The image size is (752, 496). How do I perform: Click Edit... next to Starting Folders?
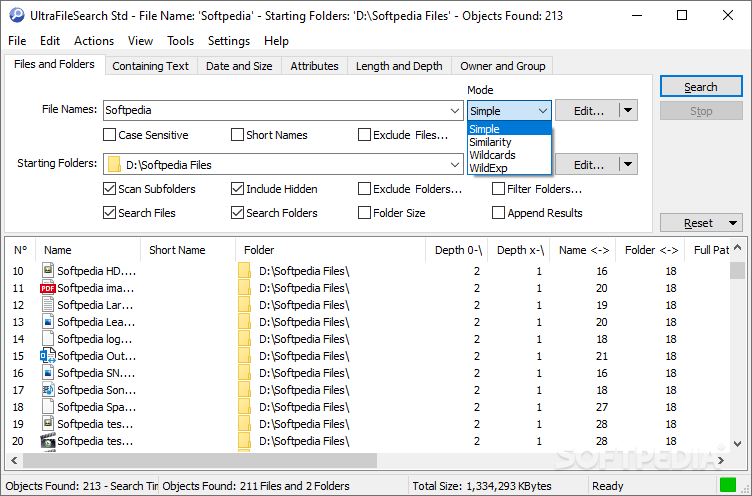click(x=588, y=165)
